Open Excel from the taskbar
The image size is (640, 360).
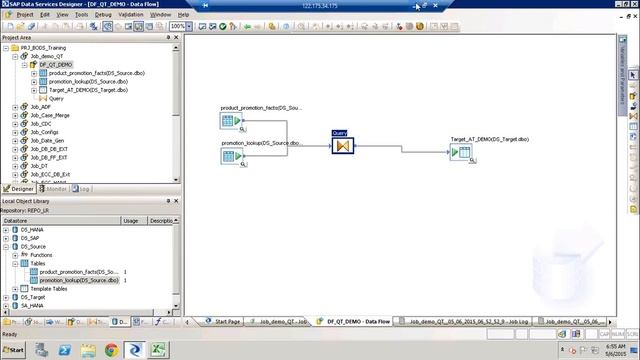tap(158, 350)
